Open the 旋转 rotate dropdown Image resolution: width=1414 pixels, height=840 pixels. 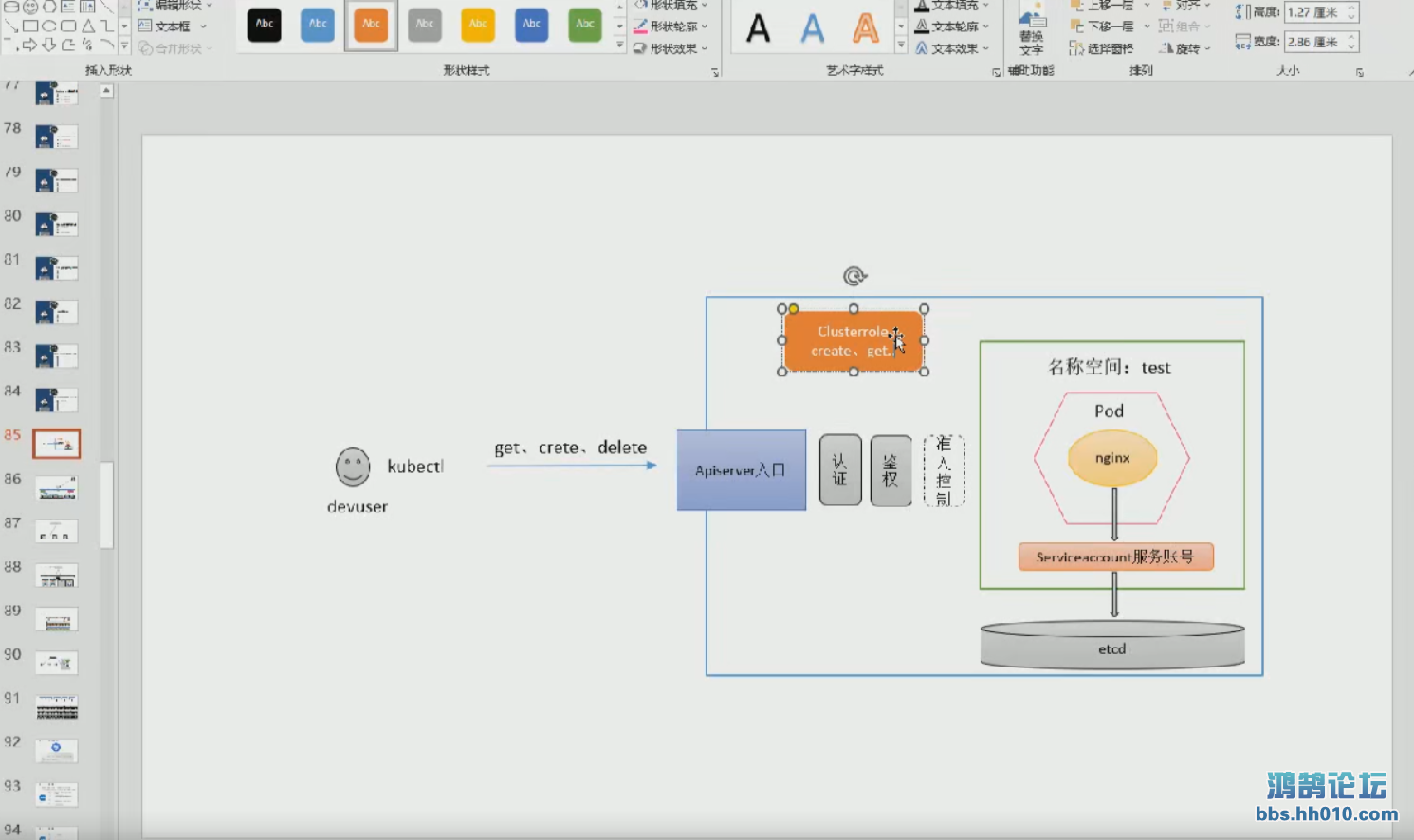pos(1185,48)
